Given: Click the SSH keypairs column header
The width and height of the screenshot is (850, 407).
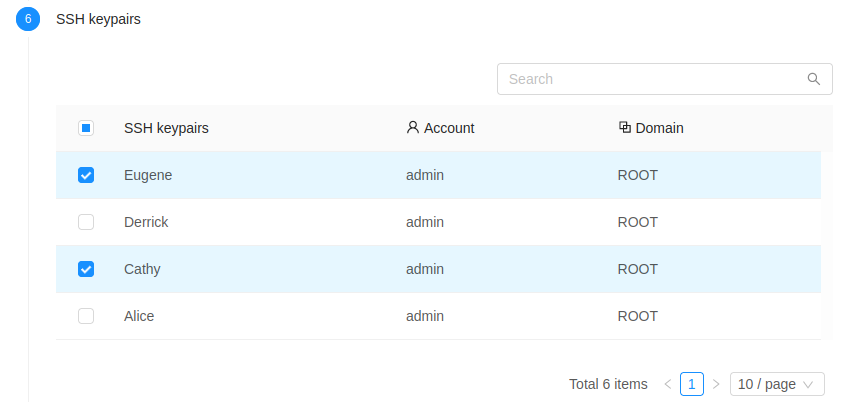Looking at the screenshot, I should [166, 128].
